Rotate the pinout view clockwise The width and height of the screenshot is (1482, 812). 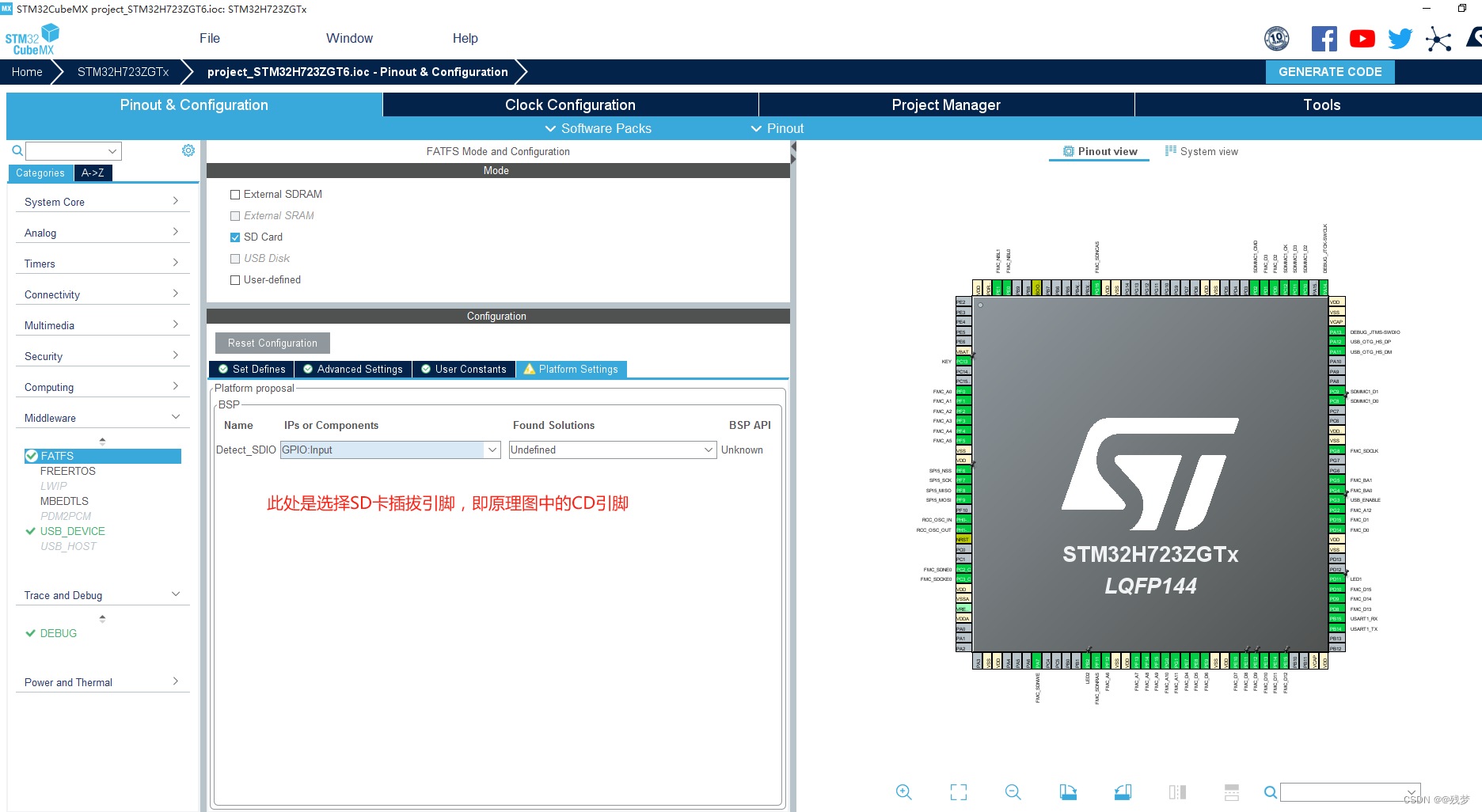coord(1068,791)
